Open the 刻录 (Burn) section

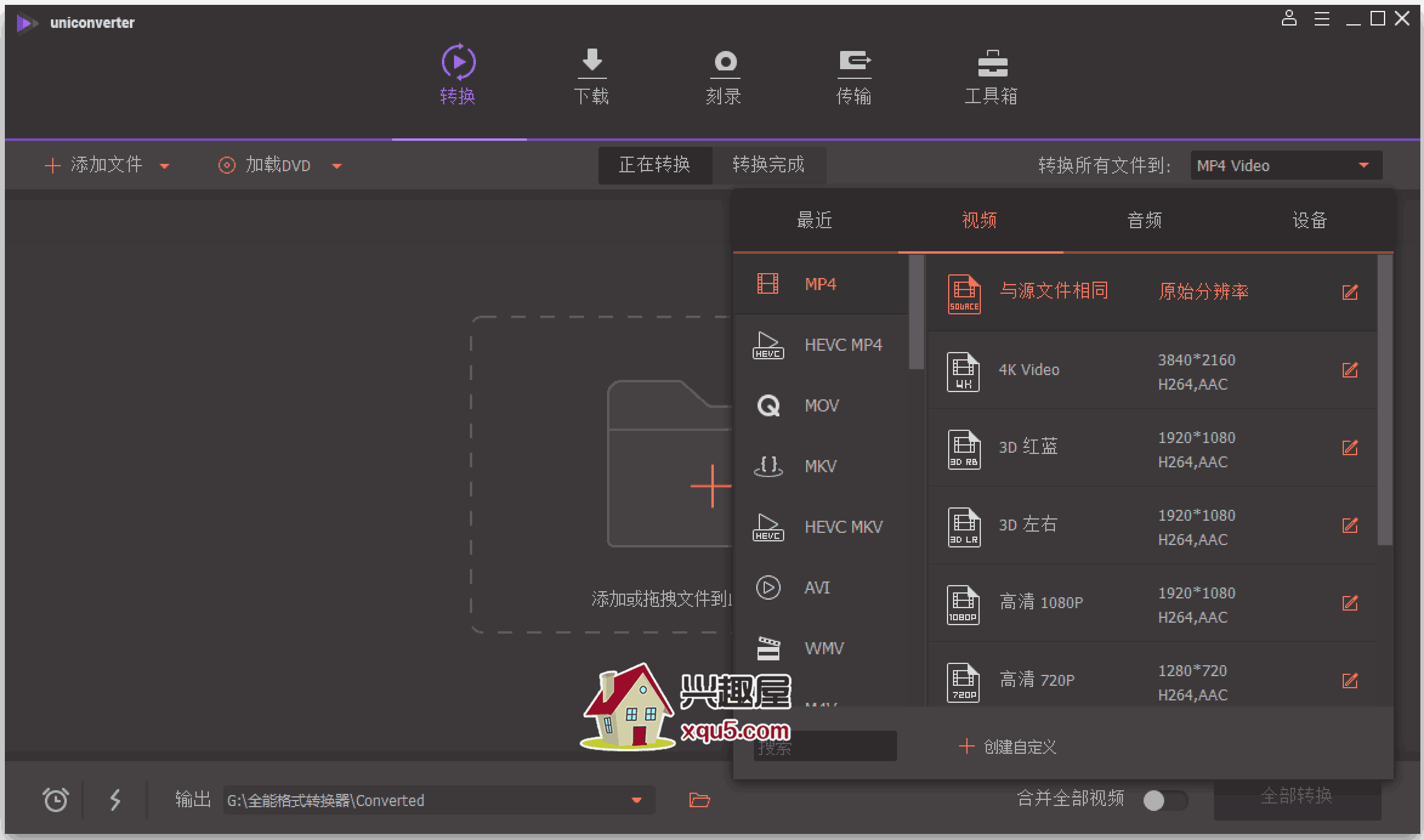click(724, 77)
